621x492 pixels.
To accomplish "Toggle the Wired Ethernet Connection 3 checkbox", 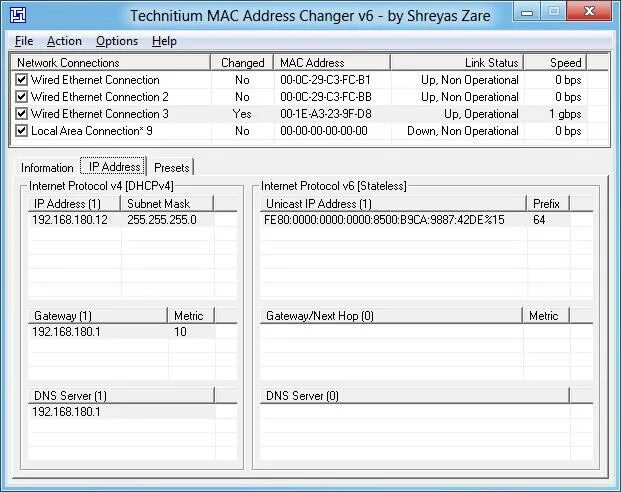I will coord(21,114).
